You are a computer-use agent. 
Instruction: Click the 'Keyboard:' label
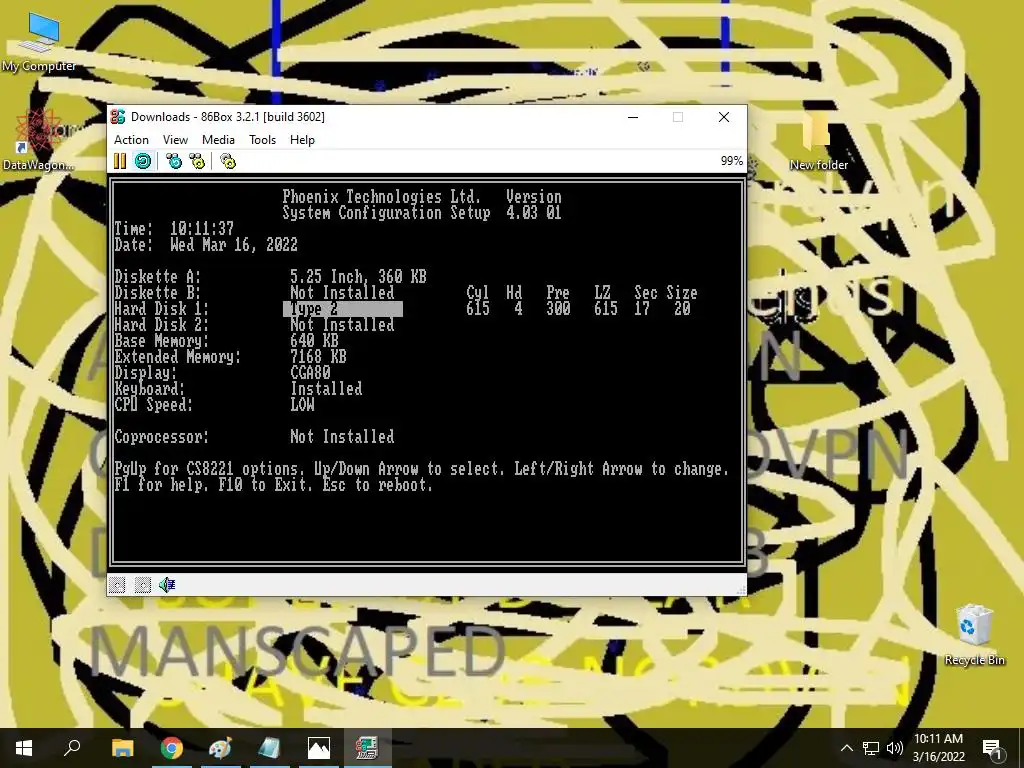coord(150,389)
